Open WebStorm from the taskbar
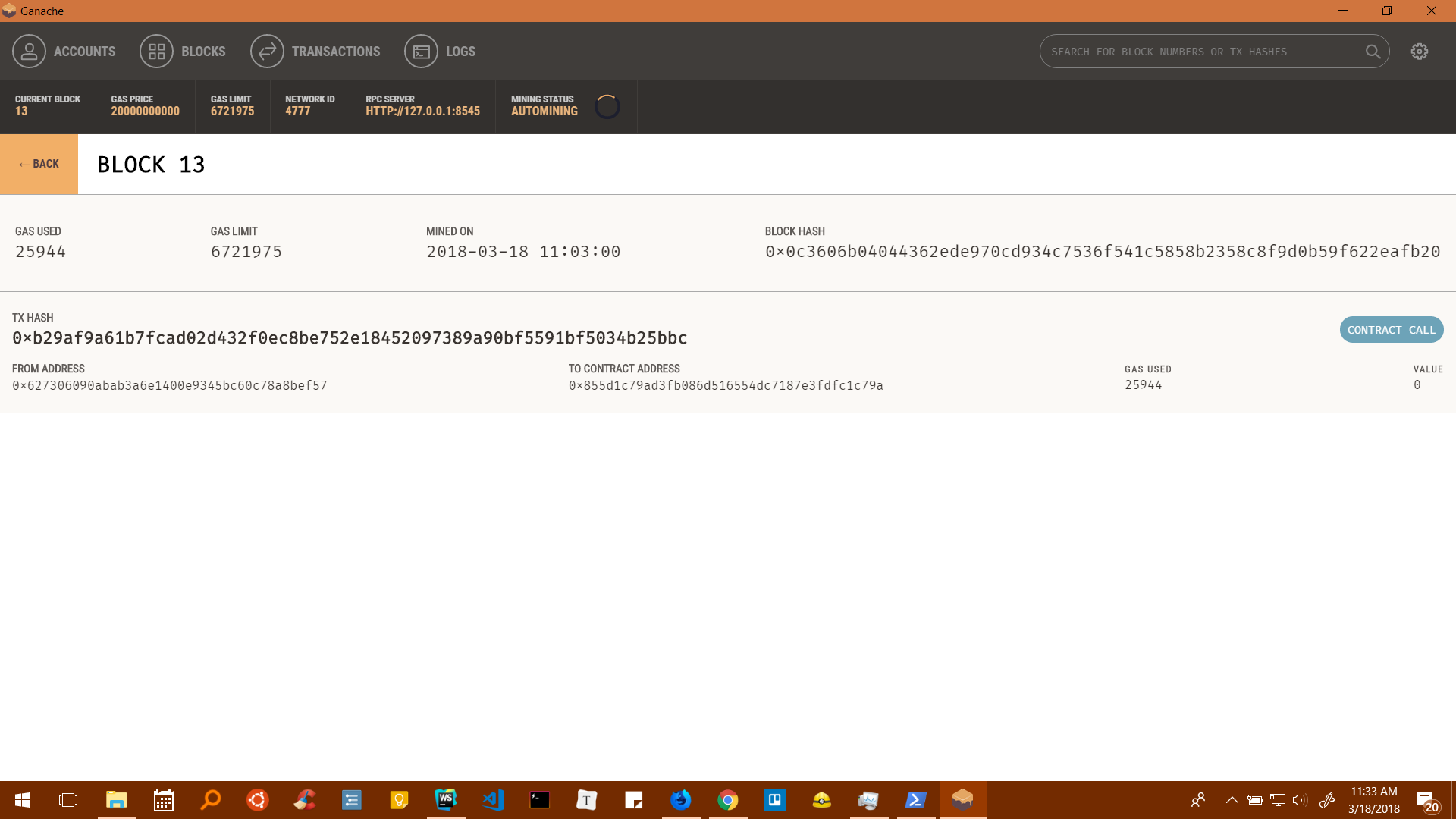The image size is (1456, 819). [x=446, y=800]
